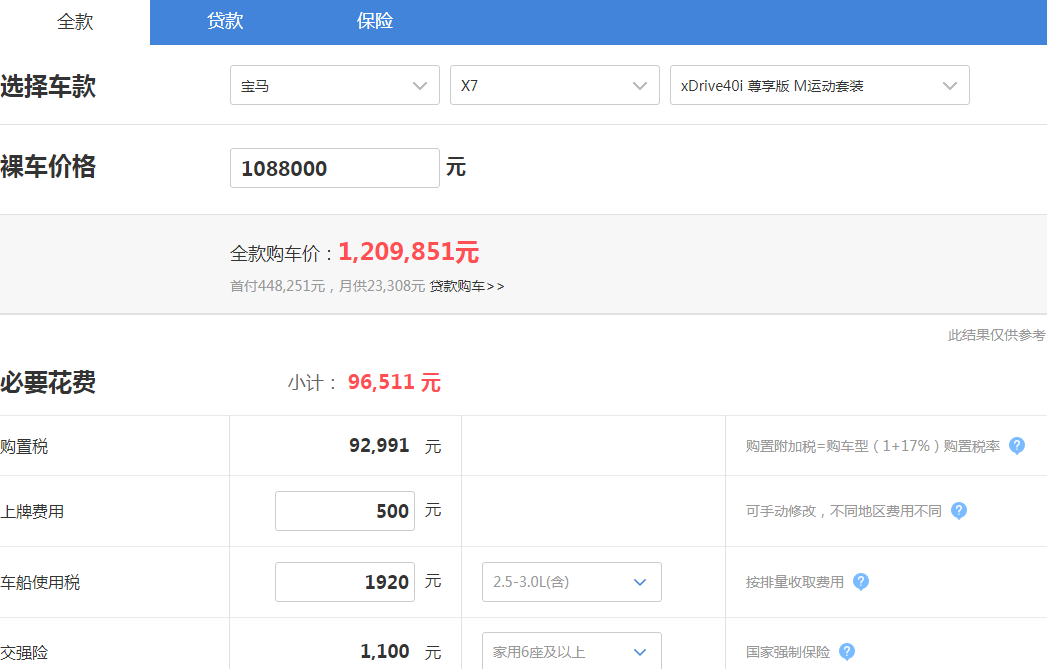Click the 此结果仅供参考 note
This screenshot has height=669, width=1047.
[x=996, y=335]
